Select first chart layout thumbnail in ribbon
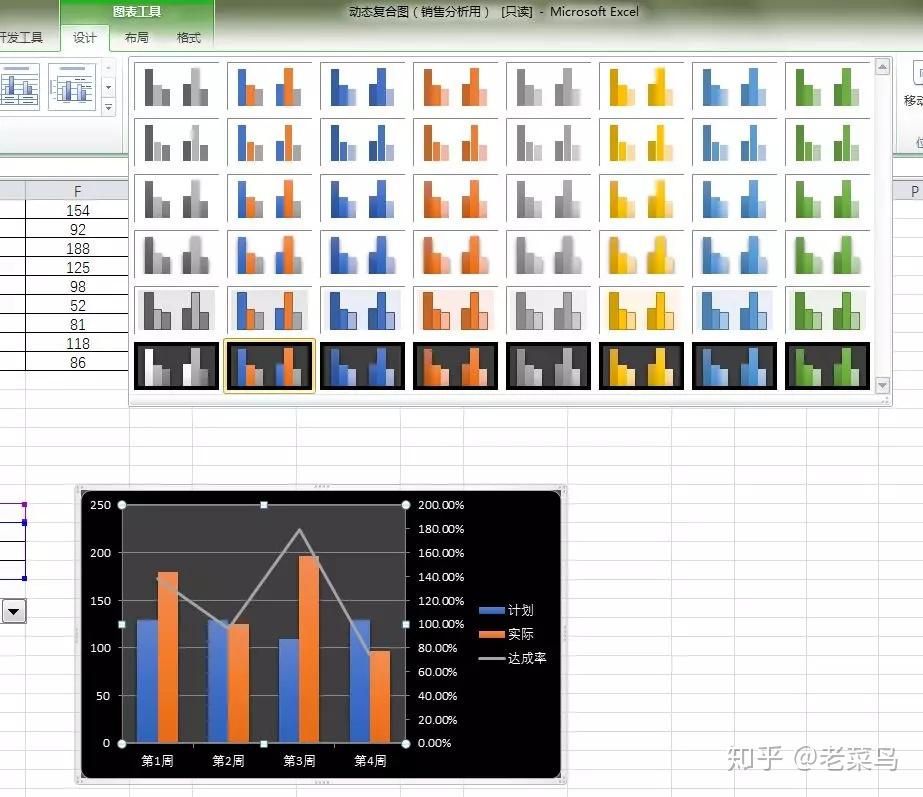Viewport: 923px width, 797px height. coord(19,87)
